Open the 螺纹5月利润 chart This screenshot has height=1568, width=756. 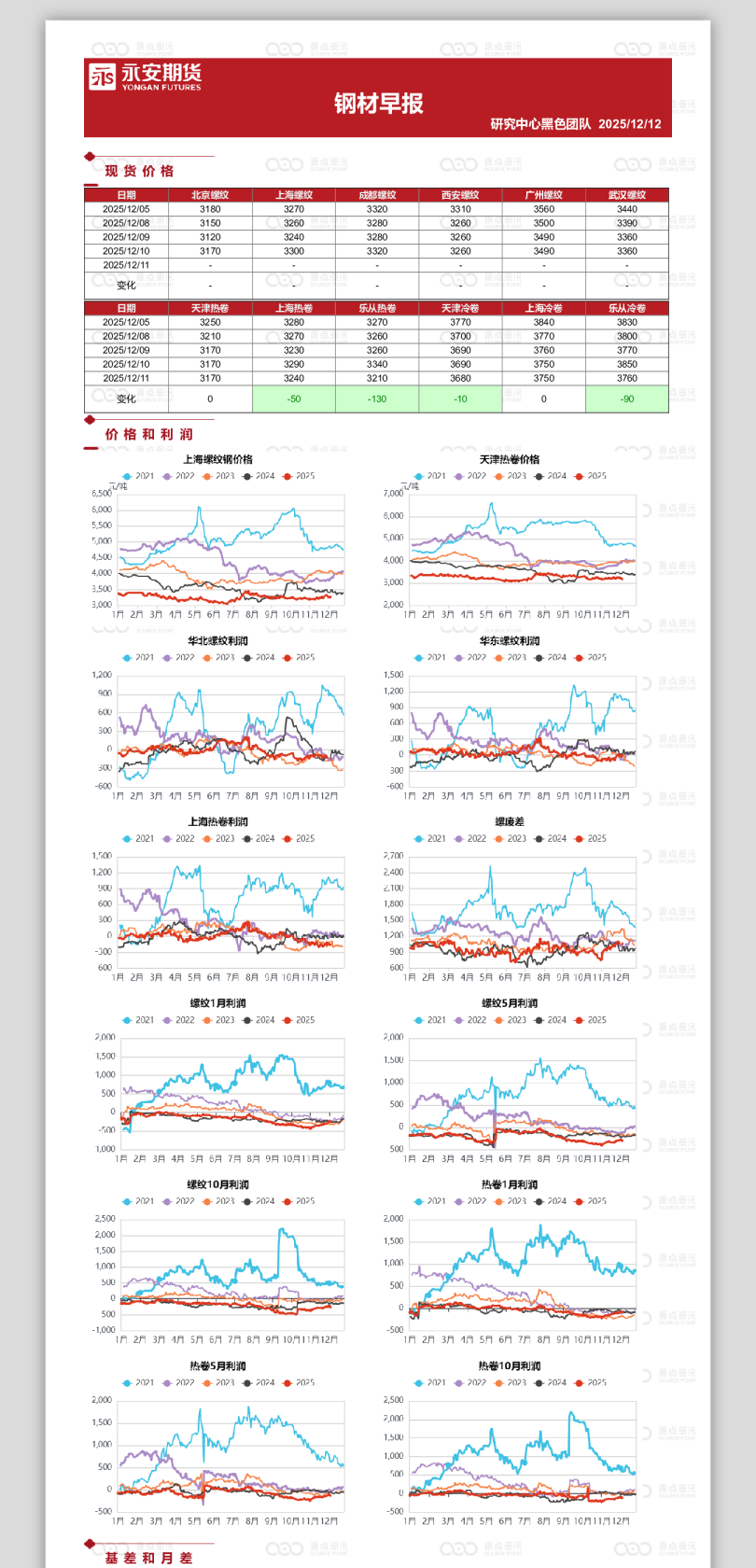(510, 1082)
